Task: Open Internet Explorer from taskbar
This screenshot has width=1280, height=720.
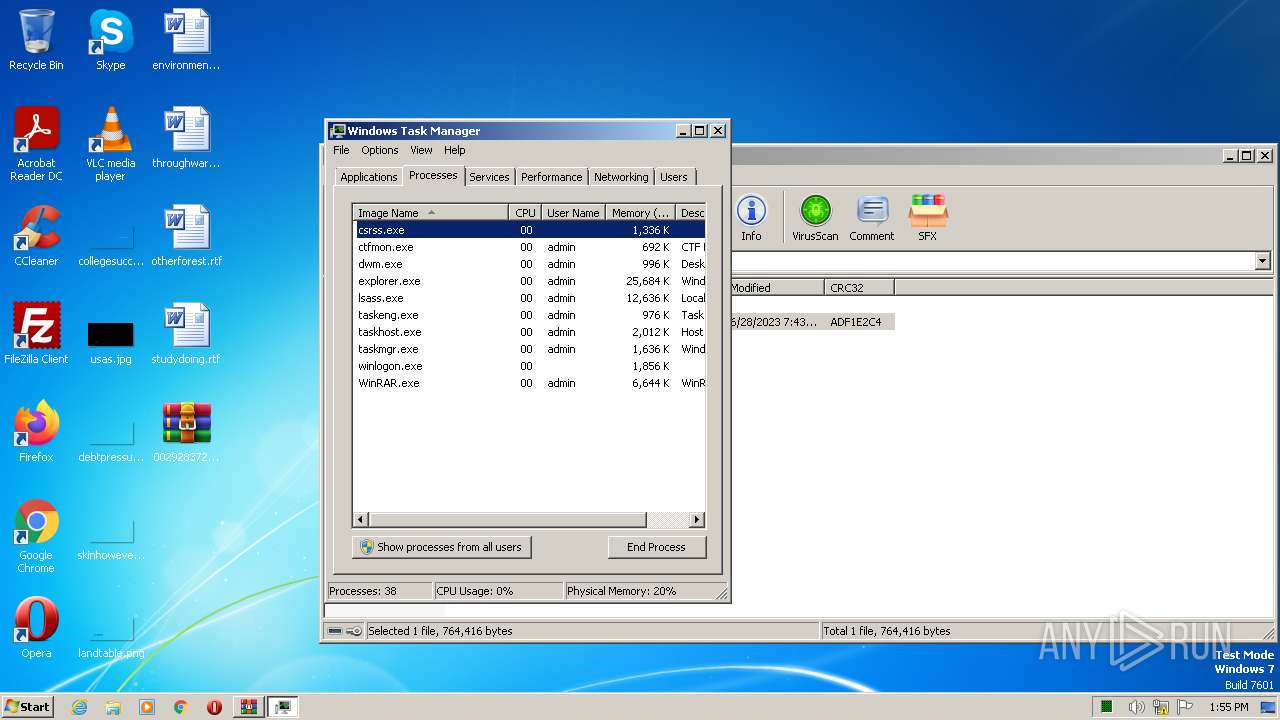Action: [79, 707]
